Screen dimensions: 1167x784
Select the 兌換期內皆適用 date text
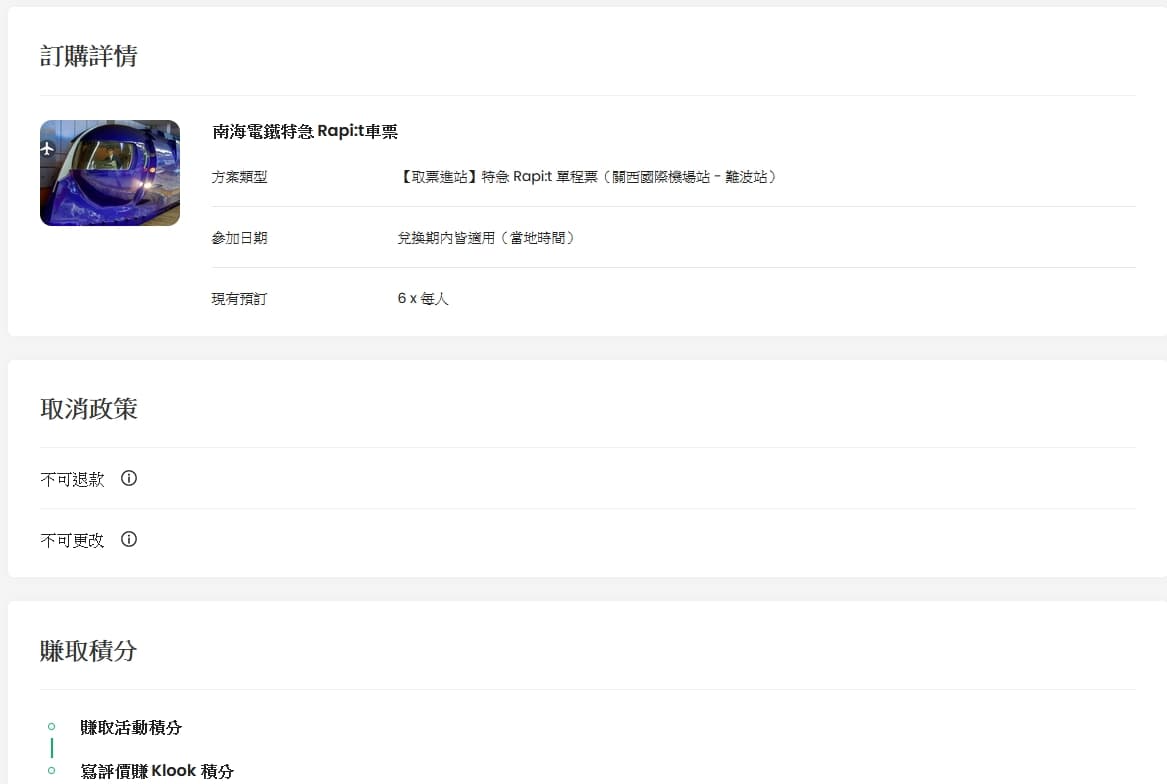[x=487, y=237]
